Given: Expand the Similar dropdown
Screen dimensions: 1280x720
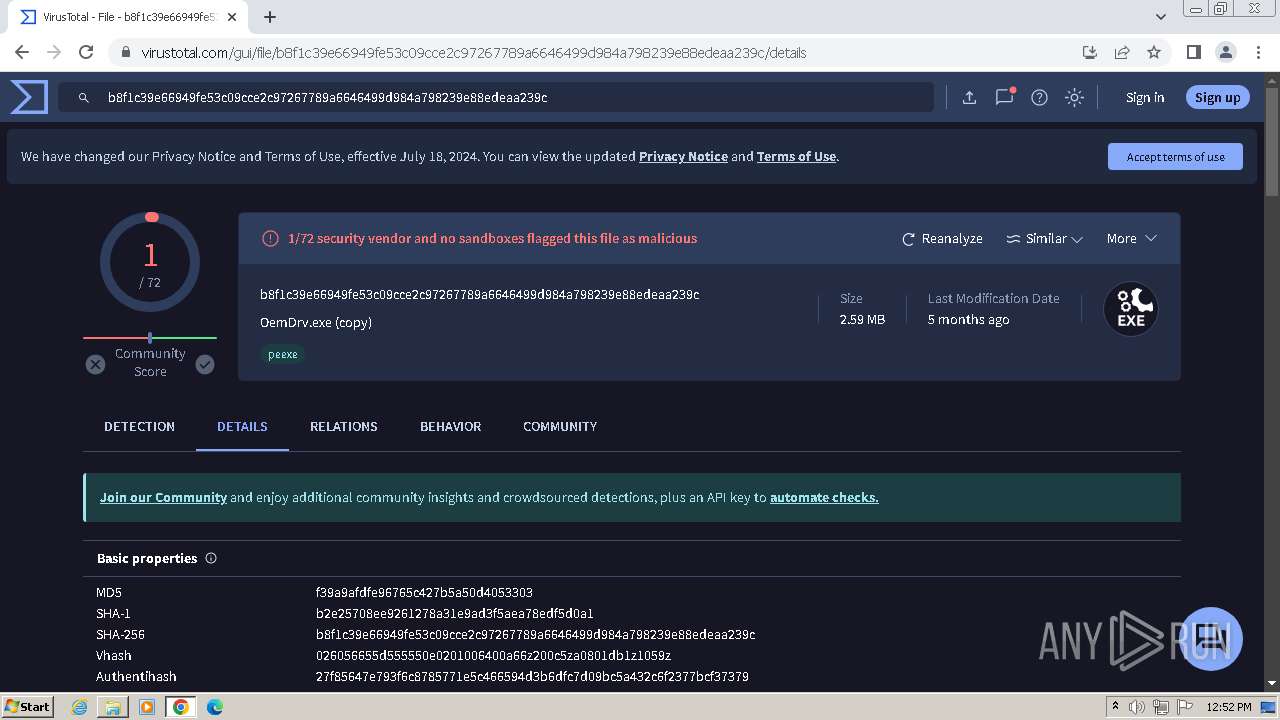Looking at the screenshot, I should pos(1045,238).
